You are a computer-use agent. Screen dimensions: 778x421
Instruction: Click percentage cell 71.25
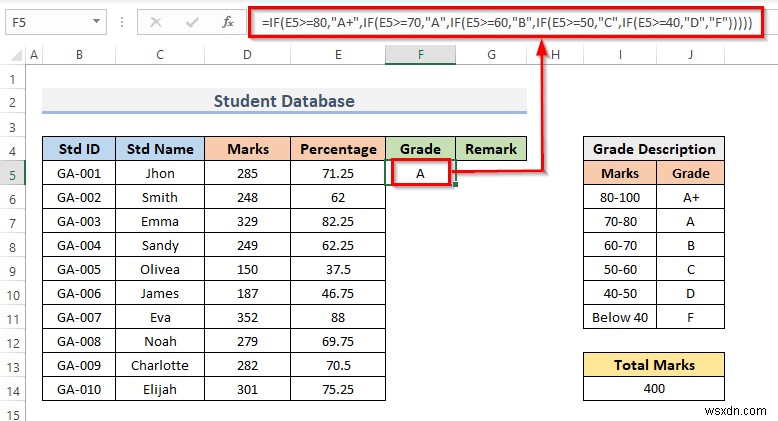[x=338, y=173]
